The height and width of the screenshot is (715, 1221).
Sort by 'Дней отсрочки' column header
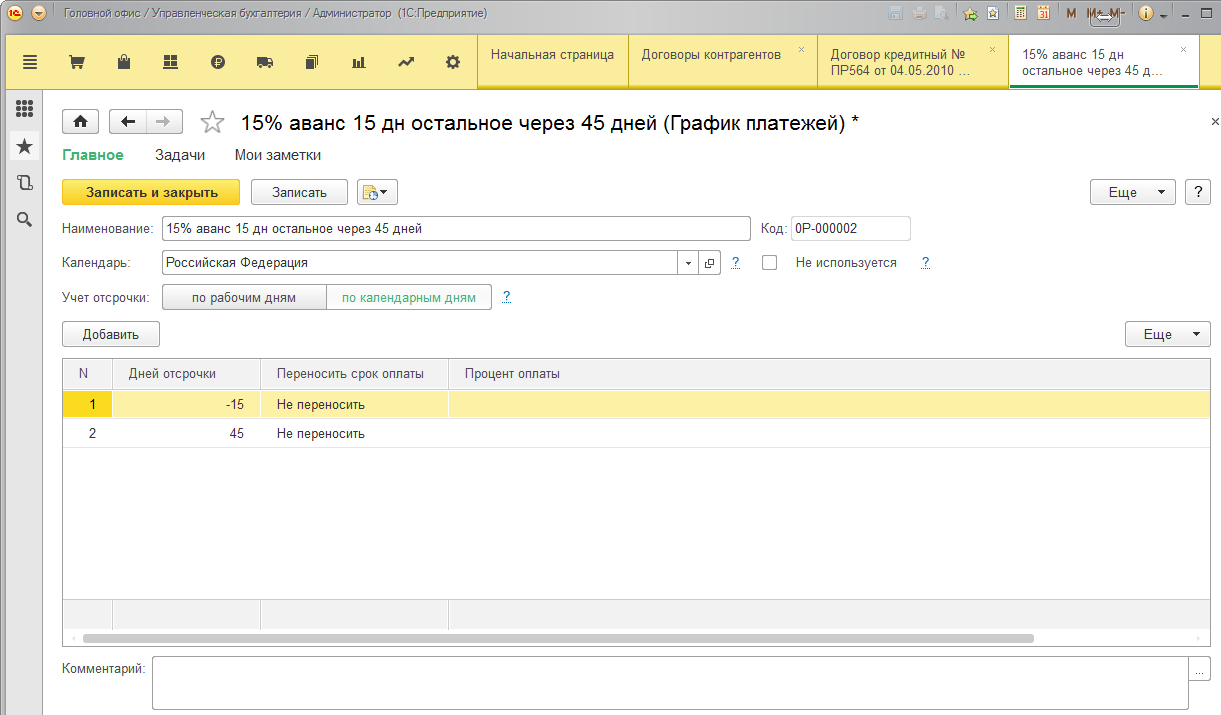point(187,374)
